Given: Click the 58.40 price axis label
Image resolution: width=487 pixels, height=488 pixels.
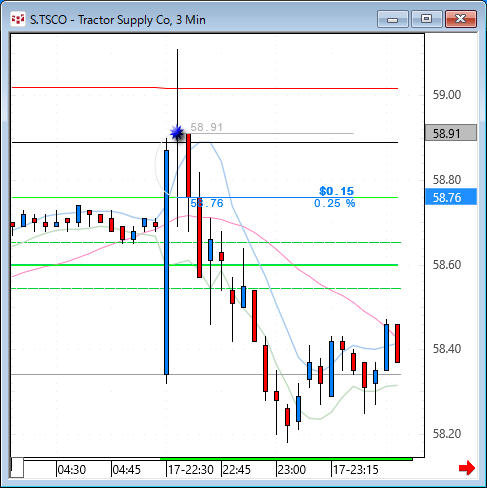Looking at the screenshot, I should (x=447, y=349).
